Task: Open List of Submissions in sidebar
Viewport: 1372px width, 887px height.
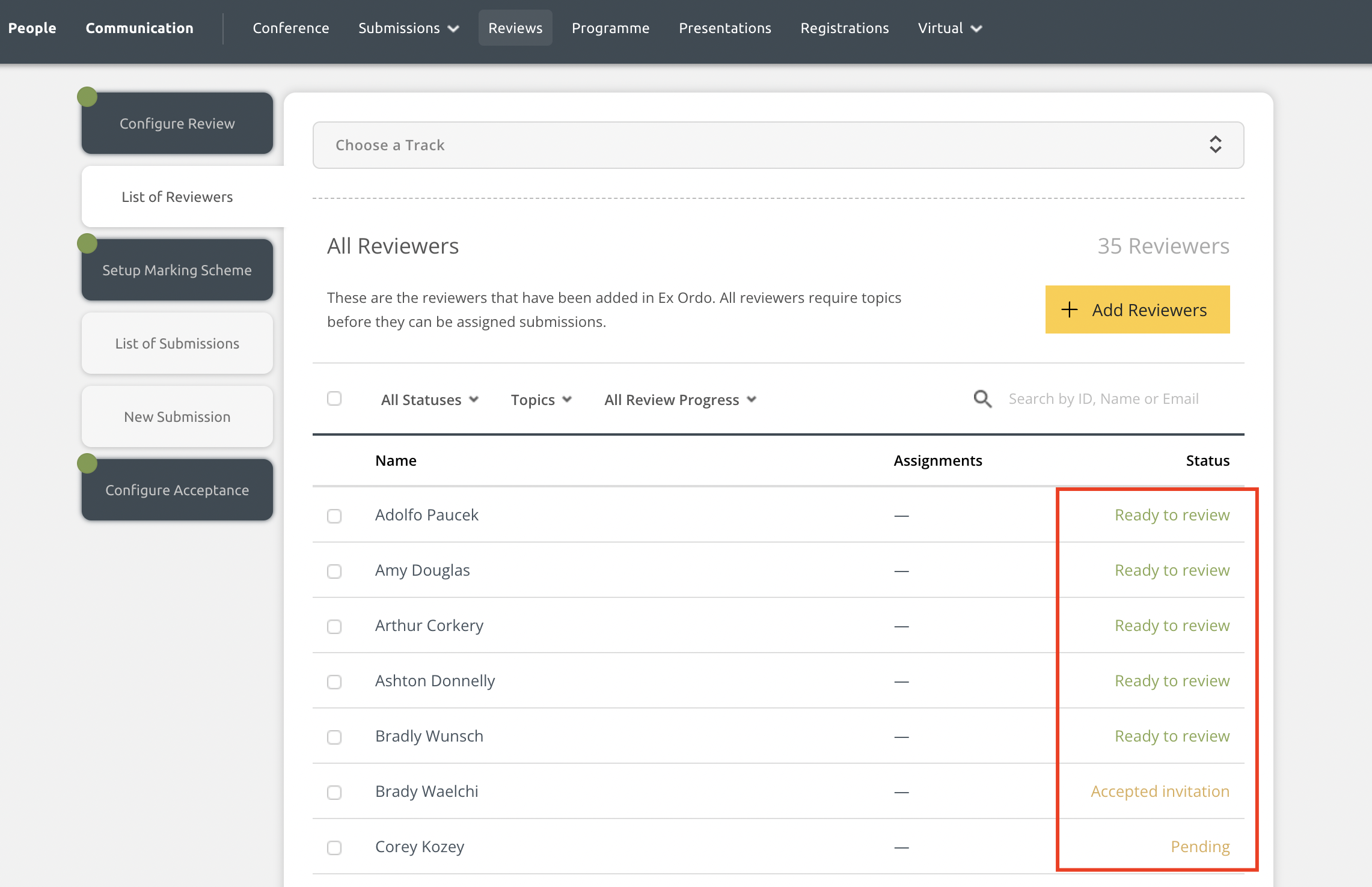Action: pos(177,343)
